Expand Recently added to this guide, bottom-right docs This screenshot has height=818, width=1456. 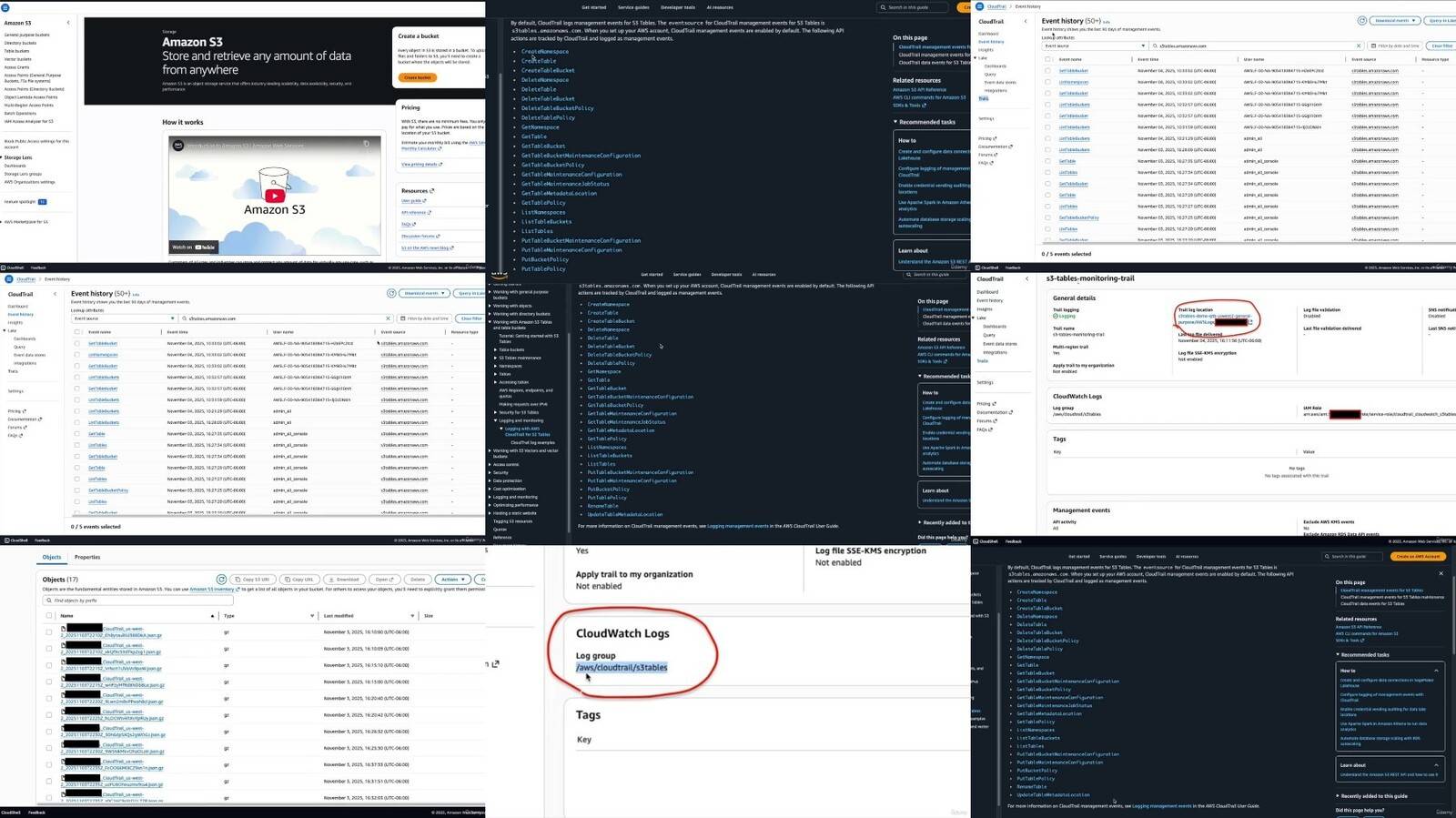(1338, 796)
